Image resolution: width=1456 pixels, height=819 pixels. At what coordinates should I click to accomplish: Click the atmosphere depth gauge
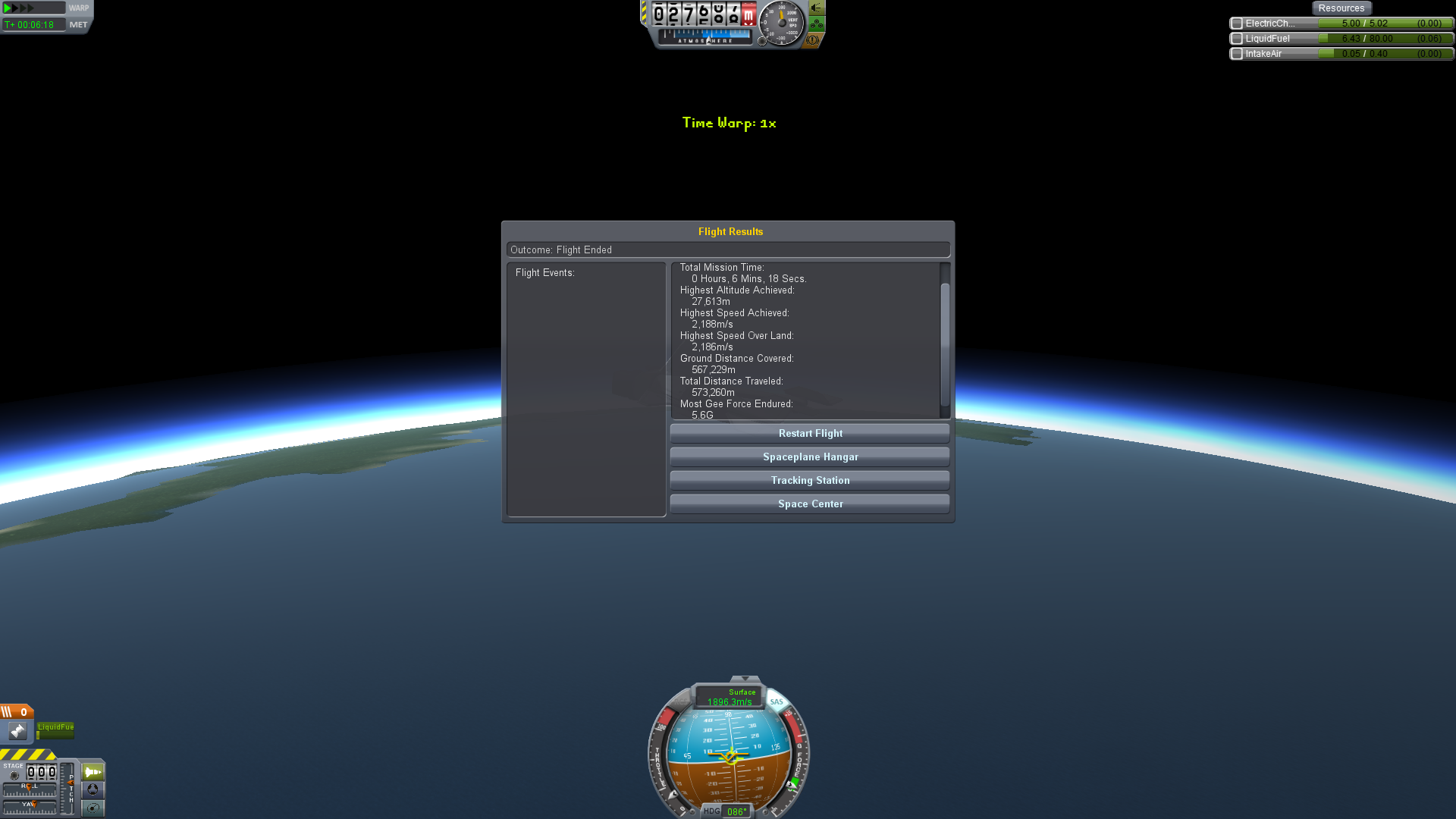click(705, 36)
